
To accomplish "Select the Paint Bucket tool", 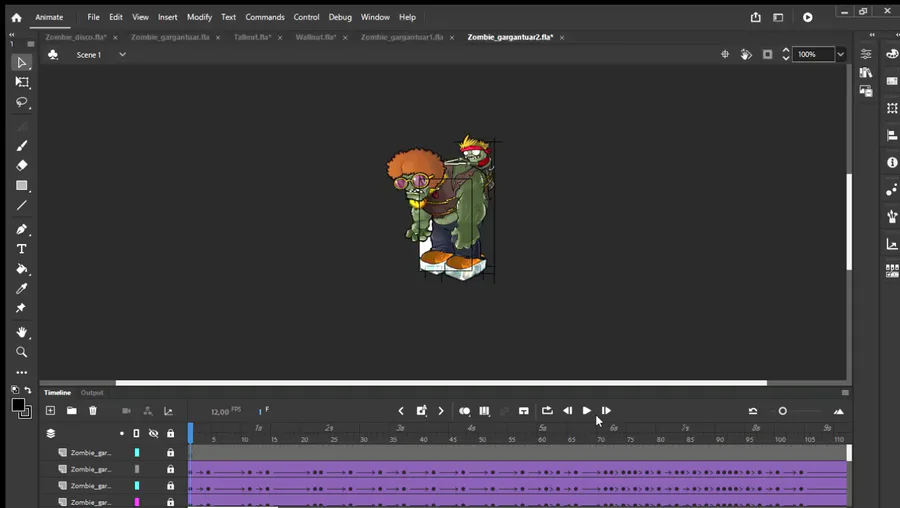I will tap(22, 269).
